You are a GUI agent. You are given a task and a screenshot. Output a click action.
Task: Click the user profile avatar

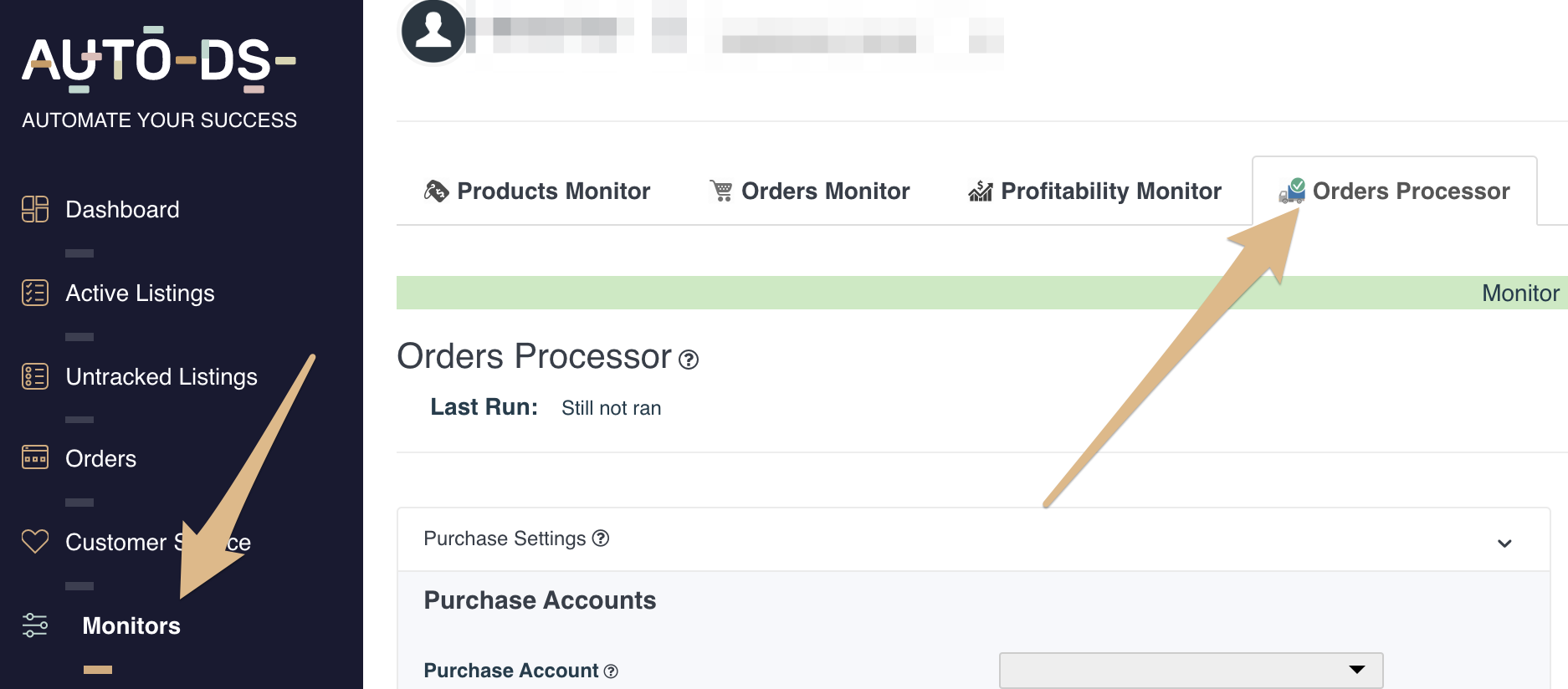coord(433,31)
